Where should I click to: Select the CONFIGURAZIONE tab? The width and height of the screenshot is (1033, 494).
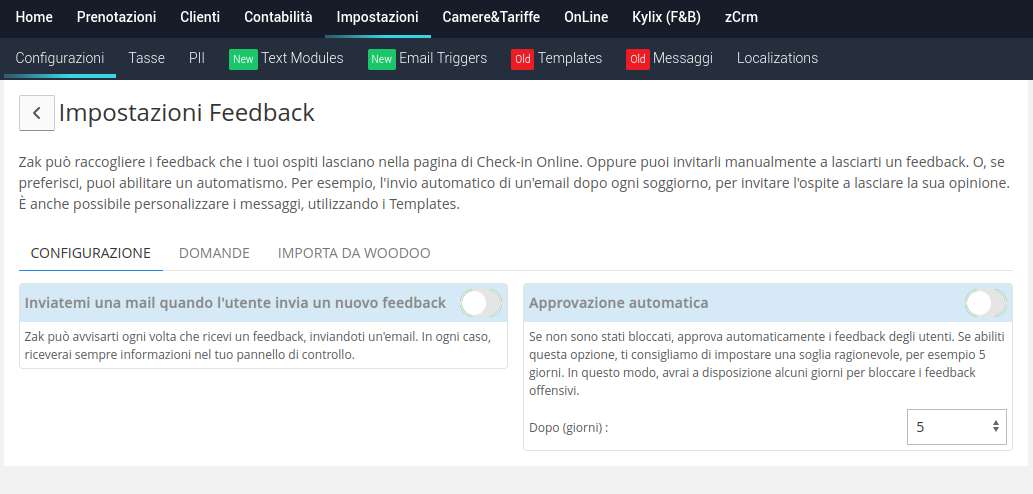coord(91,253)
